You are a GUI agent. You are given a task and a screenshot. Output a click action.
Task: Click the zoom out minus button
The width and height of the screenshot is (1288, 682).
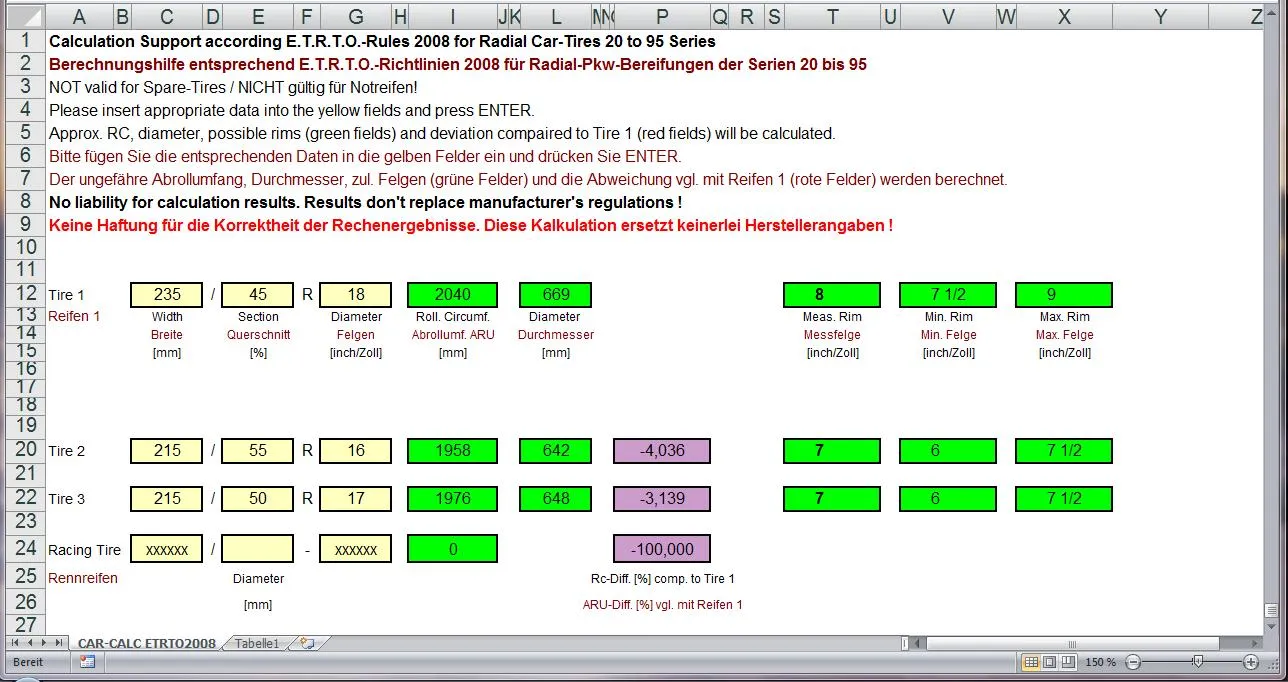1133,662
